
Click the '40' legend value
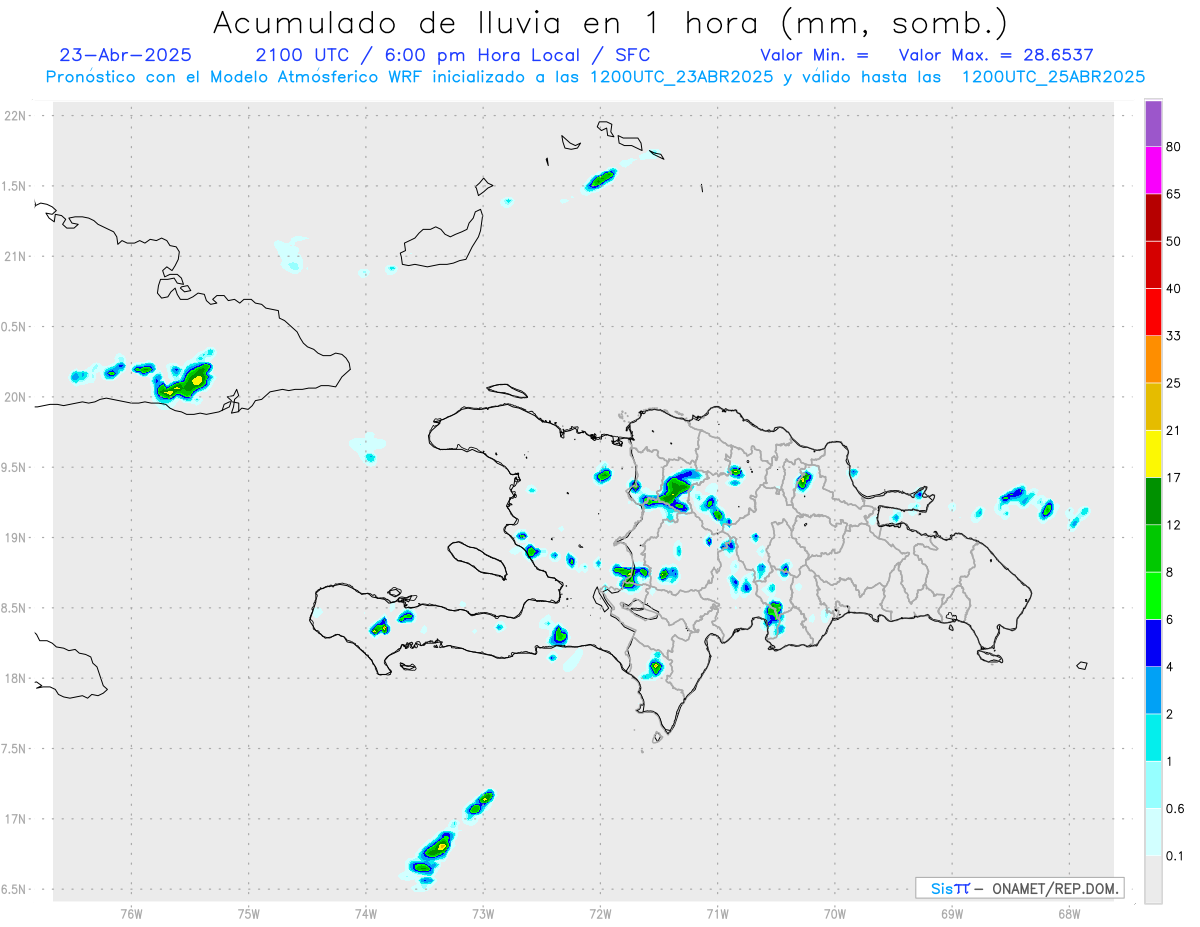[1174, 288]
